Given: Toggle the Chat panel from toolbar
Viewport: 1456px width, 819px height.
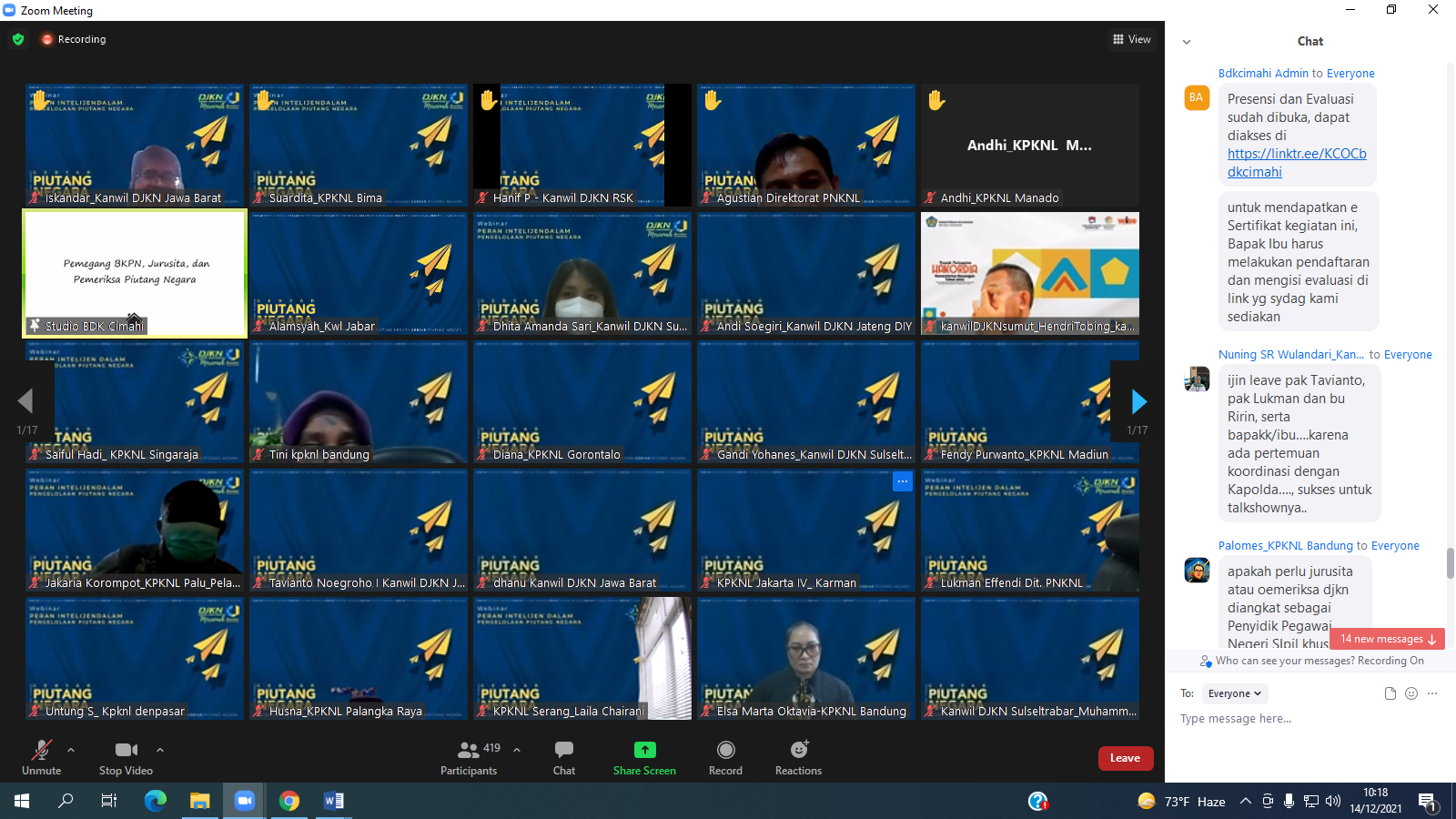Looking at the screenshot, I should [564, 757].
